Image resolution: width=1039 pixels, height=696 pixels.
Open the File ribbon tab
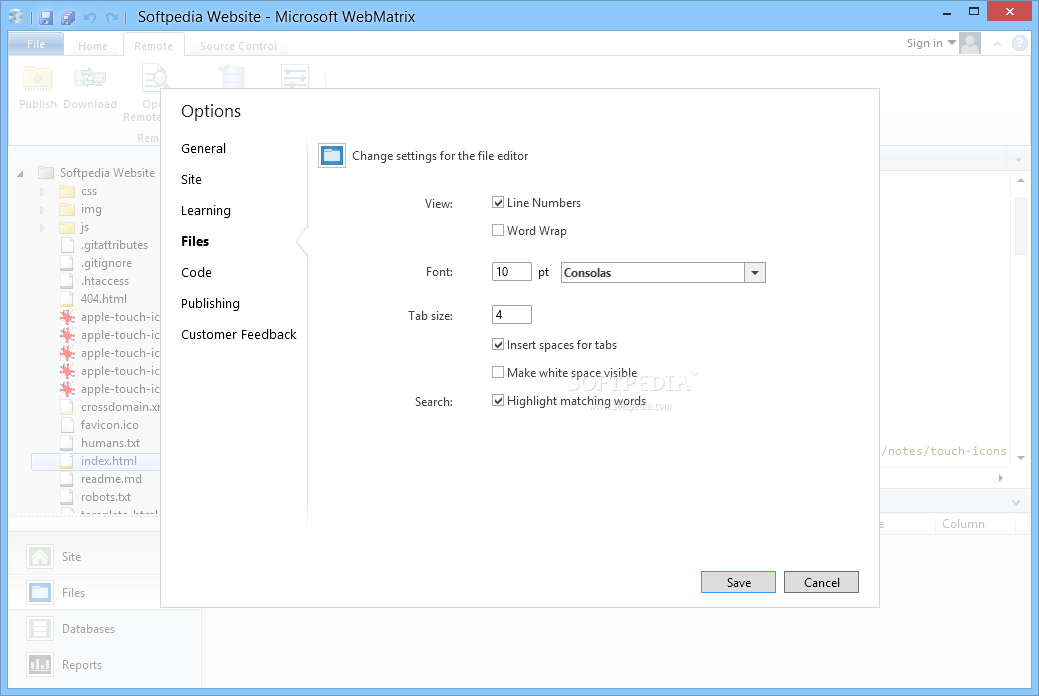36,44
